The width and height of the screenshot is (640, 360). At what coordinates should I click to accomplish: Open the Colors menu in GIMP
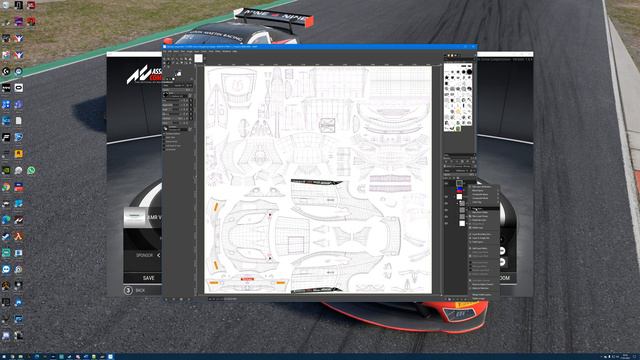tap(204, 51)
